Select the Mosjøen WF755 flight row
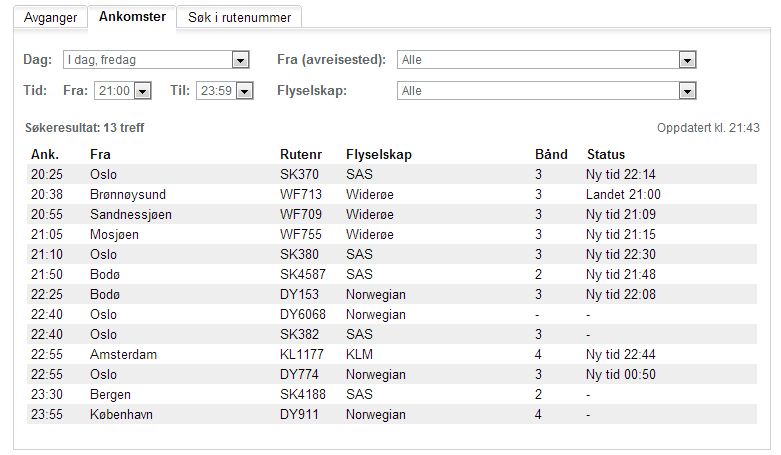The height and width of the screenshot is (455, 781). pyautogui.click(x=395, y=234)
